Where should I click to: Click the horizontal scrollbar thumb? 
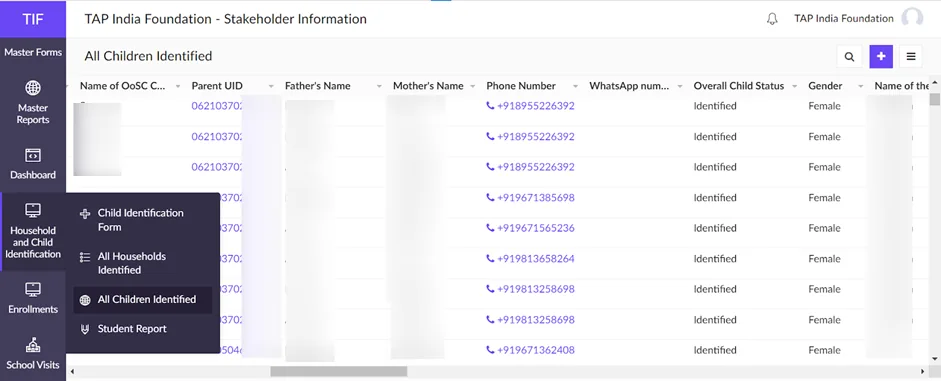coord(338,372)
